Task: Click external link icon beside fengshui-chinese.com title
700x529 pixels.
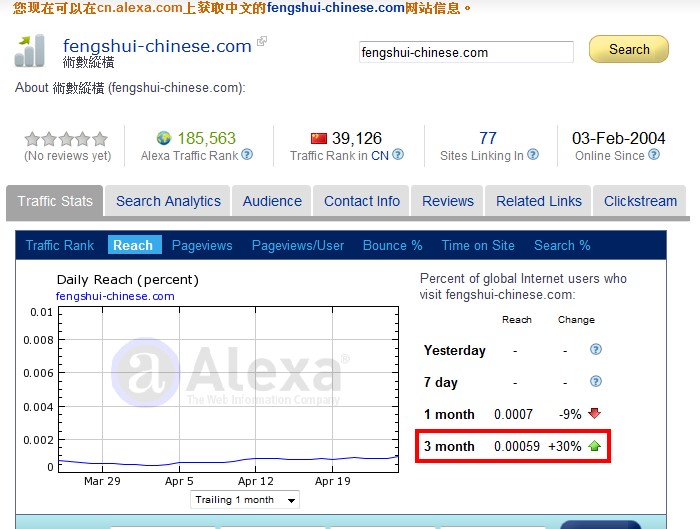Action: 262,42
